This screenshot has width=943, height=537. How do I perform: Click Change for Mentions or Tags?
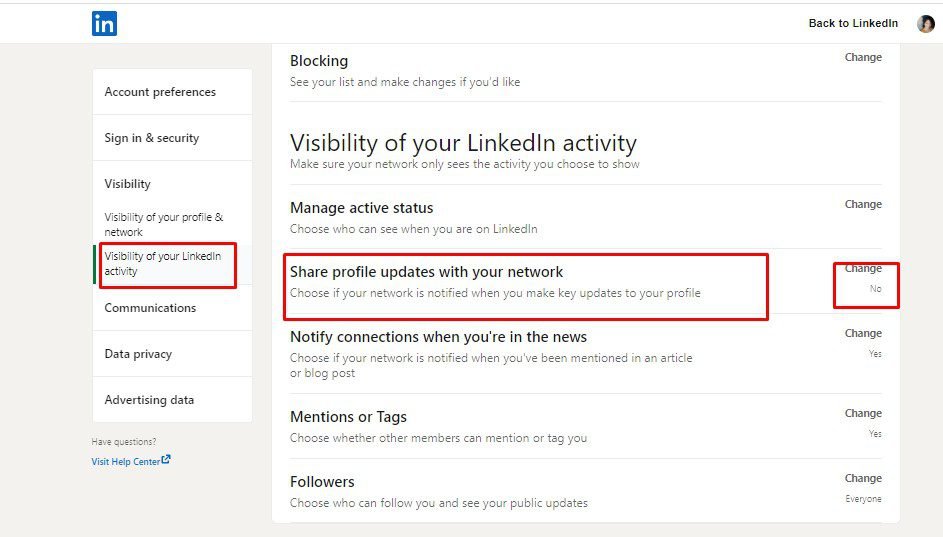[863, 413]
